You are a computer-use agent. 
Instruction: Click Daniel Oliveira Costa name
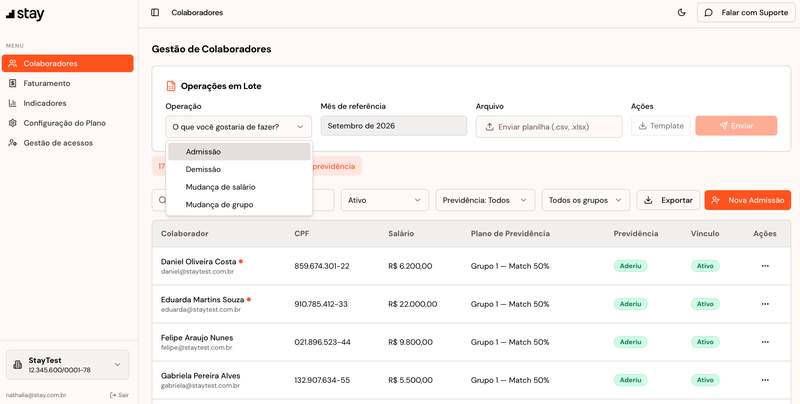[x=198, y=262]
